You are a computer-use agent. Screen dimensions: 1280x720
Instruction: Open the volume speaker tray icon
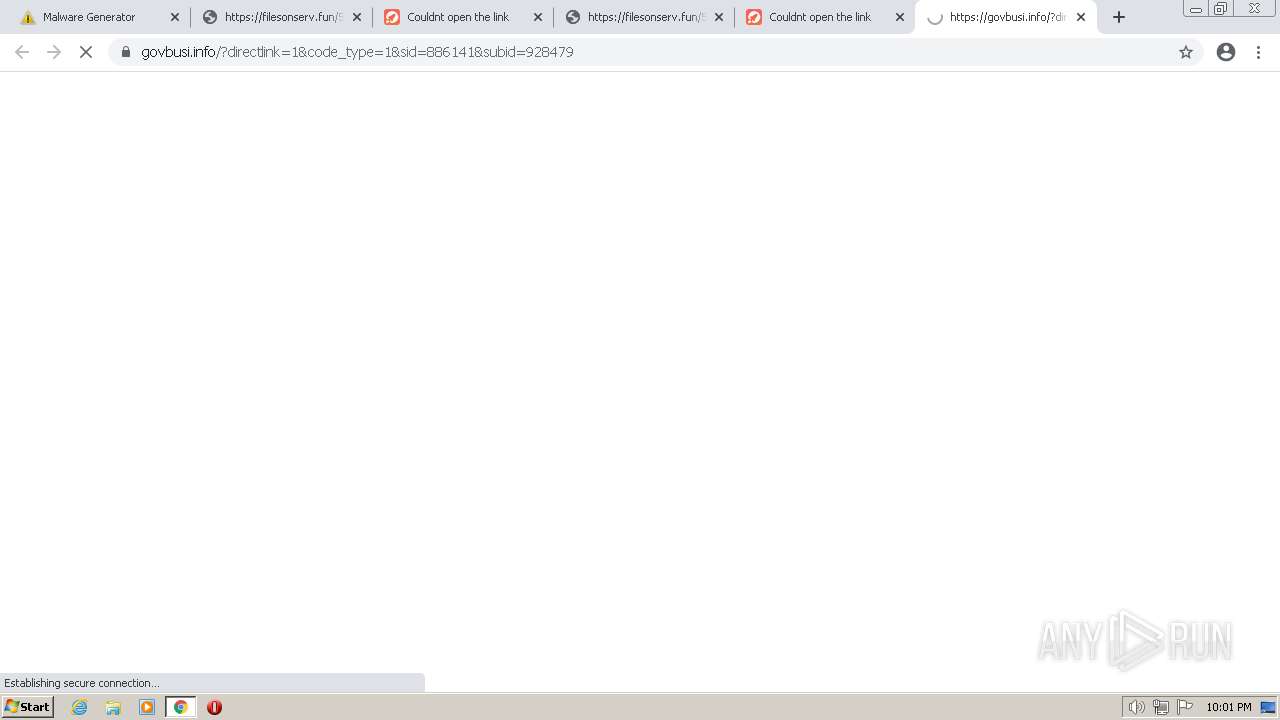(1136, 707)
